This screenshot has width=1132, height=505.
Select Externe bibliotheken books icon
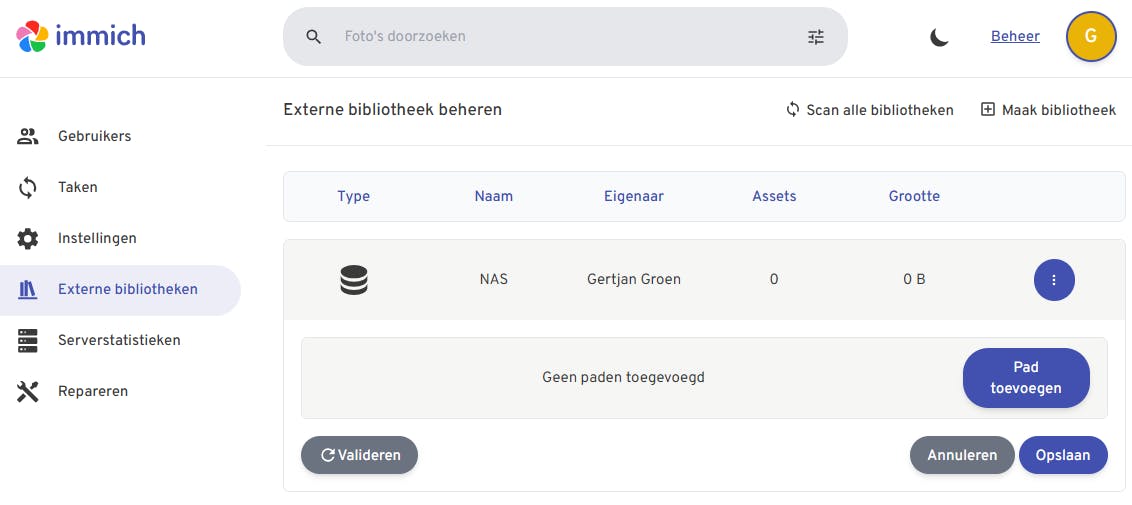28,290
